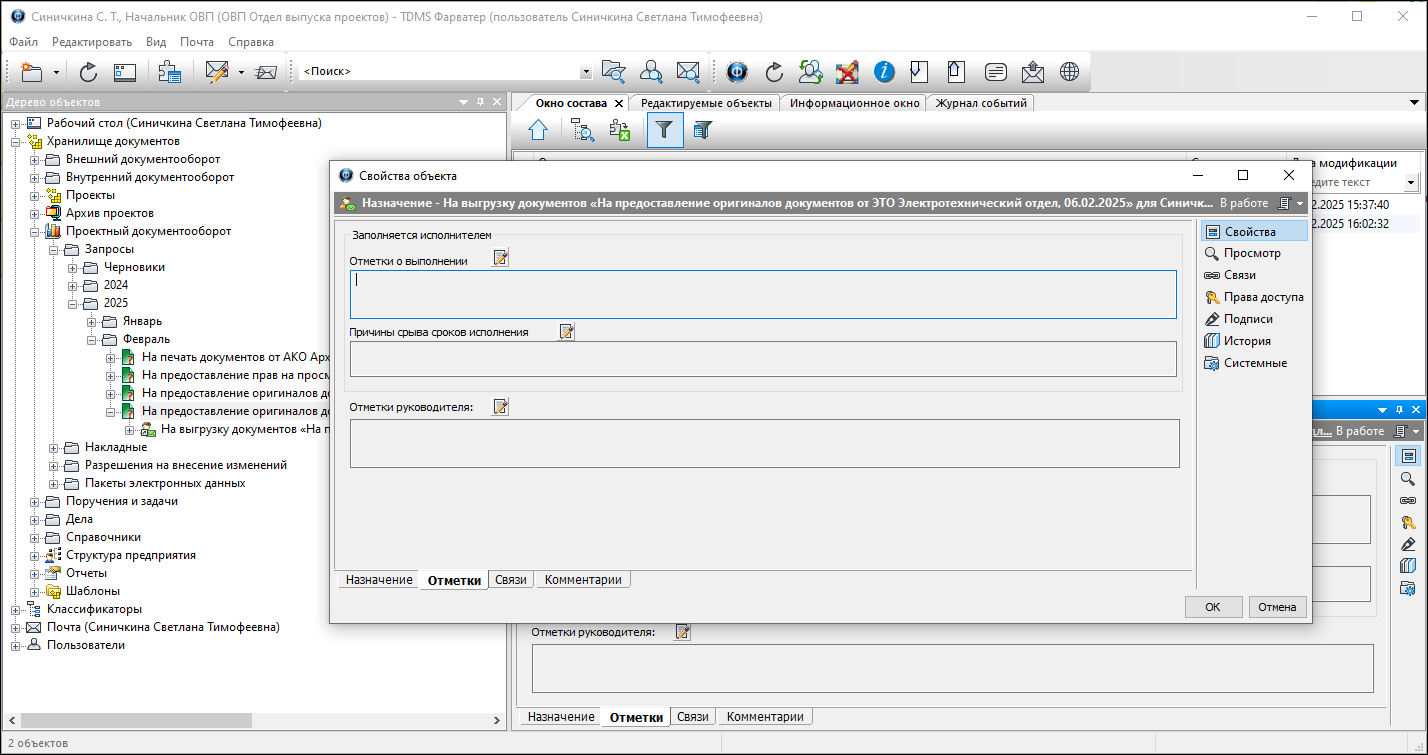The width and height of the screenshot is (1428, 755).
Task: Toggle the highlighted filter funnel in Окно состава
Action: tap(665, 129)
